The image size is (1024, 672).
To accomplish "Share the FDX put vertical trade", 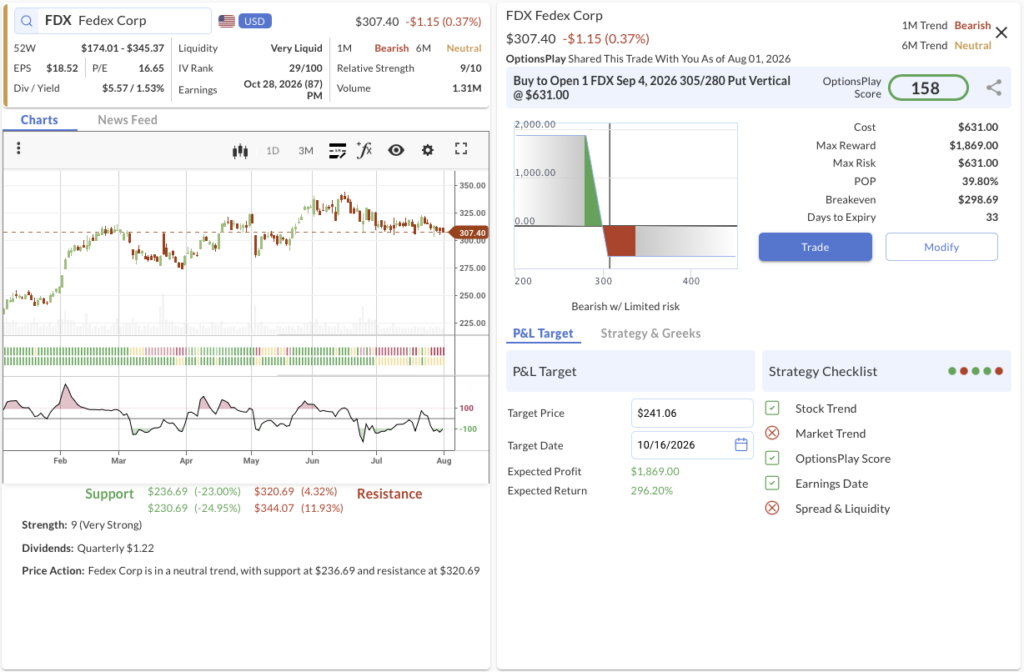I will point(994,88).
